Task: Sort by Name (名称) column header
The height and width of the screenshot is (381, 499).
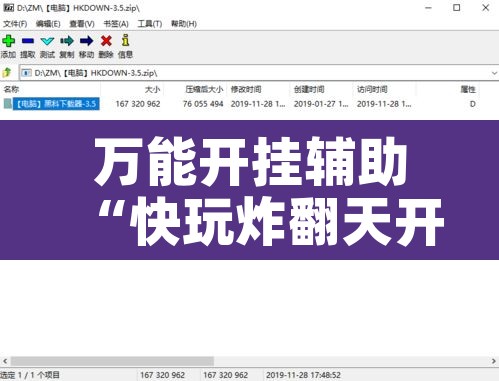Action: (x=50, y=89)
